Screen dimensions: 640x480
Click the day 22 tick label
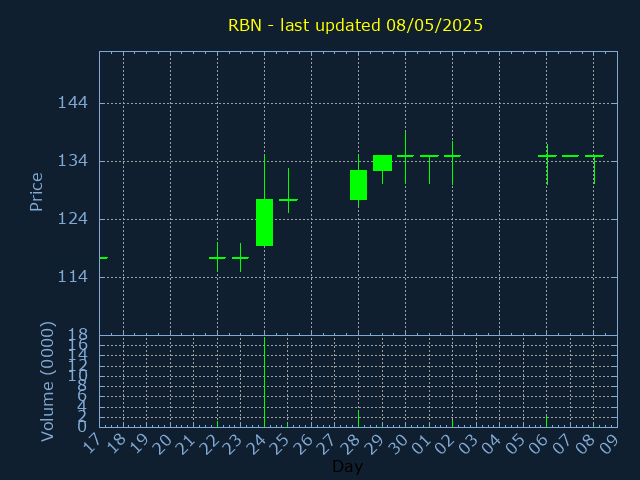pos(209,443)
